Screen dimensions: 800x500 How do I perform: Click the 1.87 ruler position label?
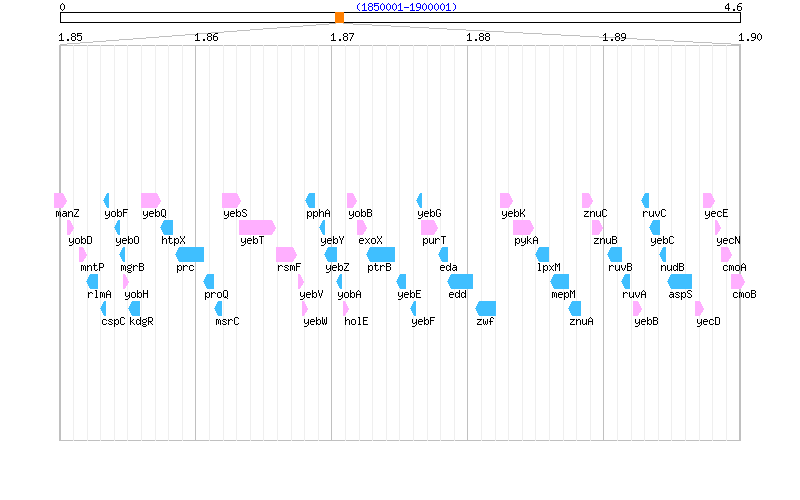coord(342,37)
